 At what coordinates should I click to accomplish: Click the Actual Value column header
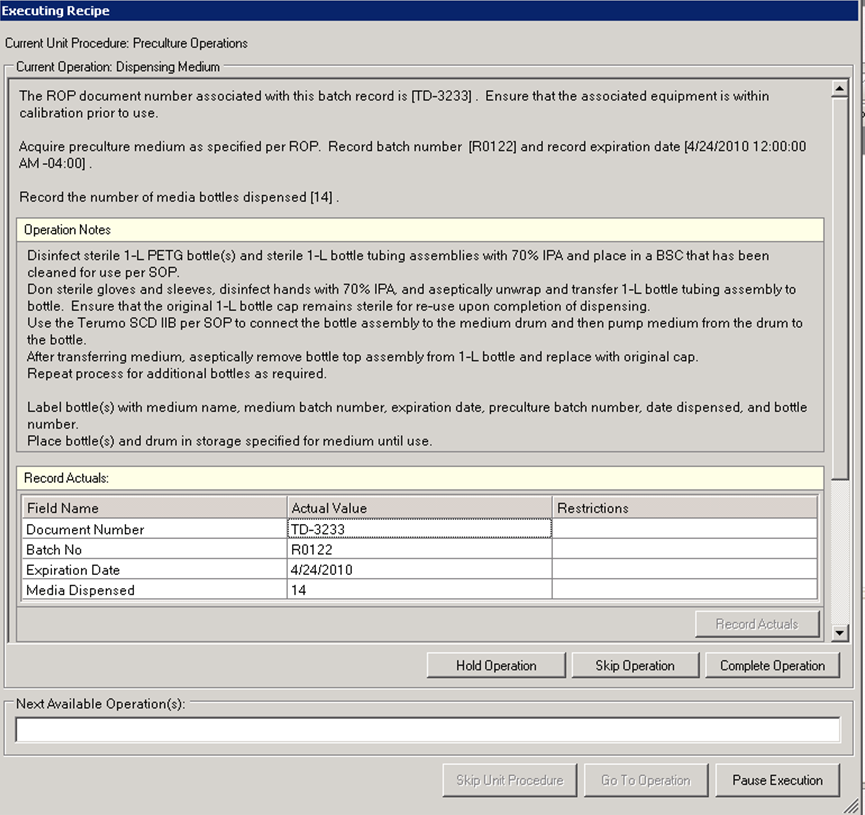point(419,508)
